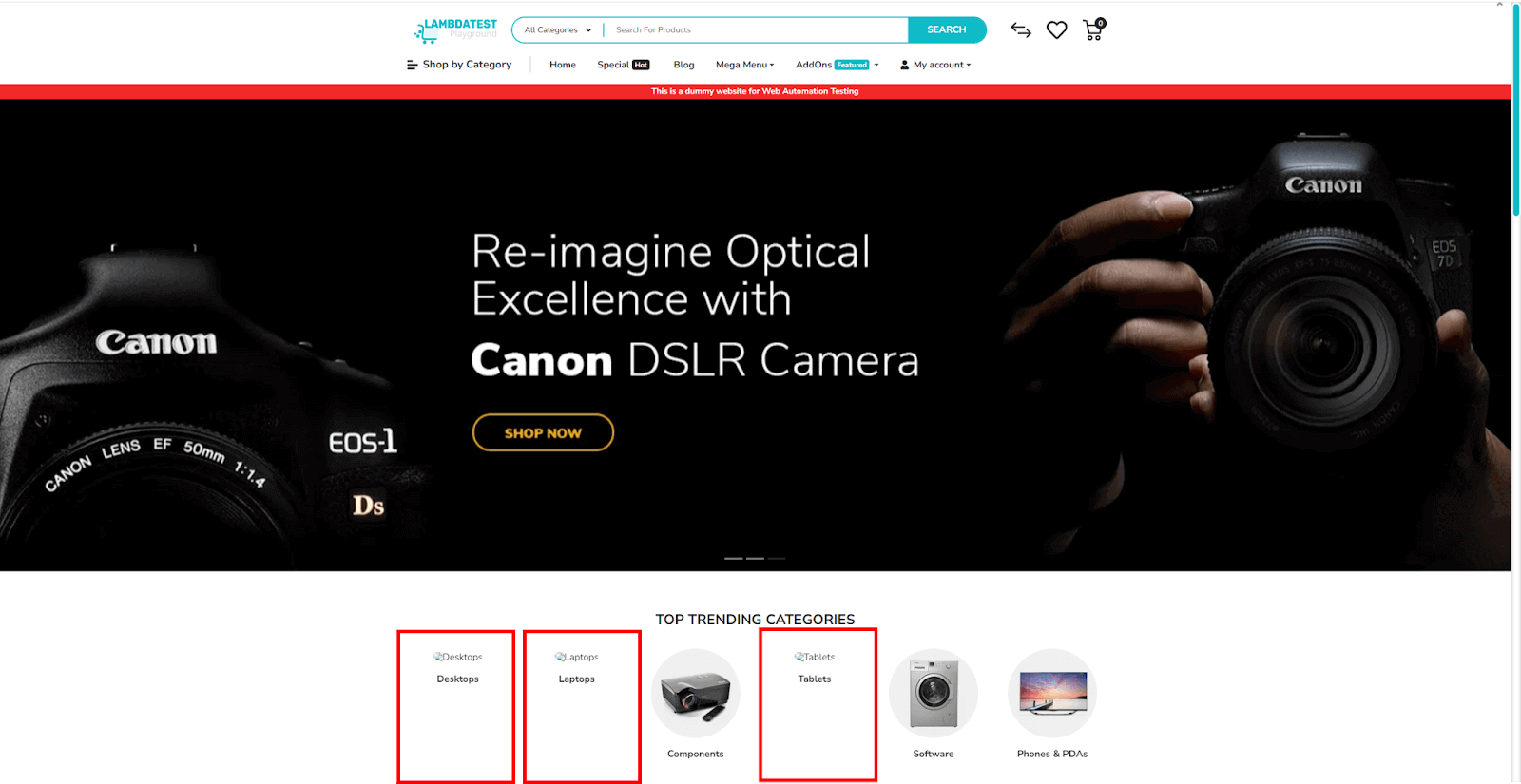Open the compare products arrows icon
The width and height of the screenshot is (1521, 784).
pyautogui.click(x=1021, y=30)
